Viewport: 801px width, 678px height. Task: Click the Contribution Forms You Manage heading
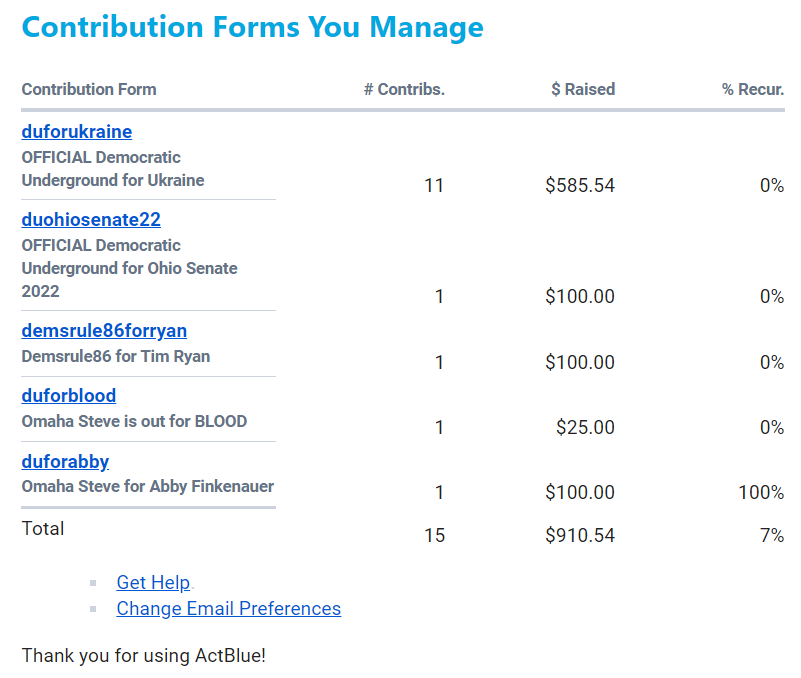click(252, 27)
